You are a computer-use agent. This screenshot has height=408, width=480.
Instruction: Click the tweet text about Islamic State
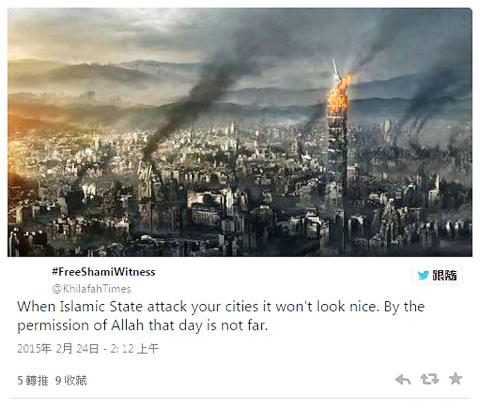point(221,316)
